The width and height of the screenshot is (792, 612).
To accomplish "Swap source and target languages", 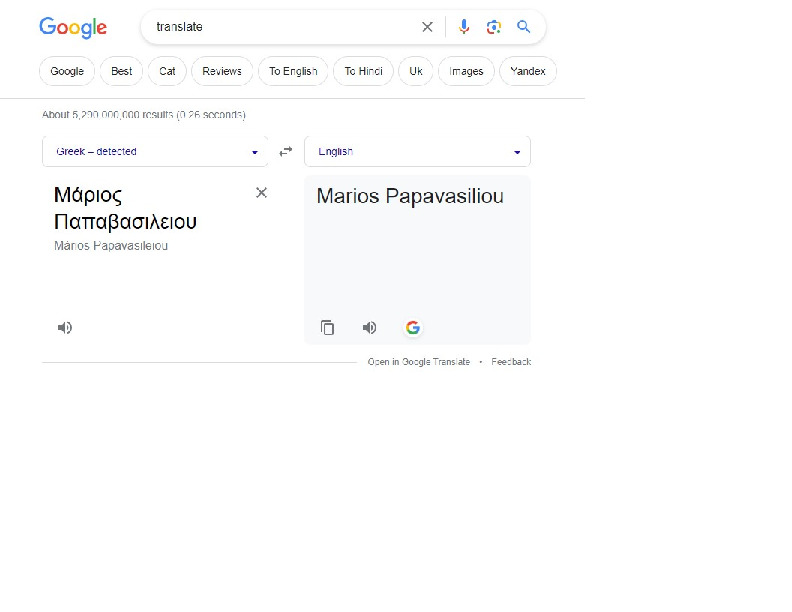I will 286,152.
